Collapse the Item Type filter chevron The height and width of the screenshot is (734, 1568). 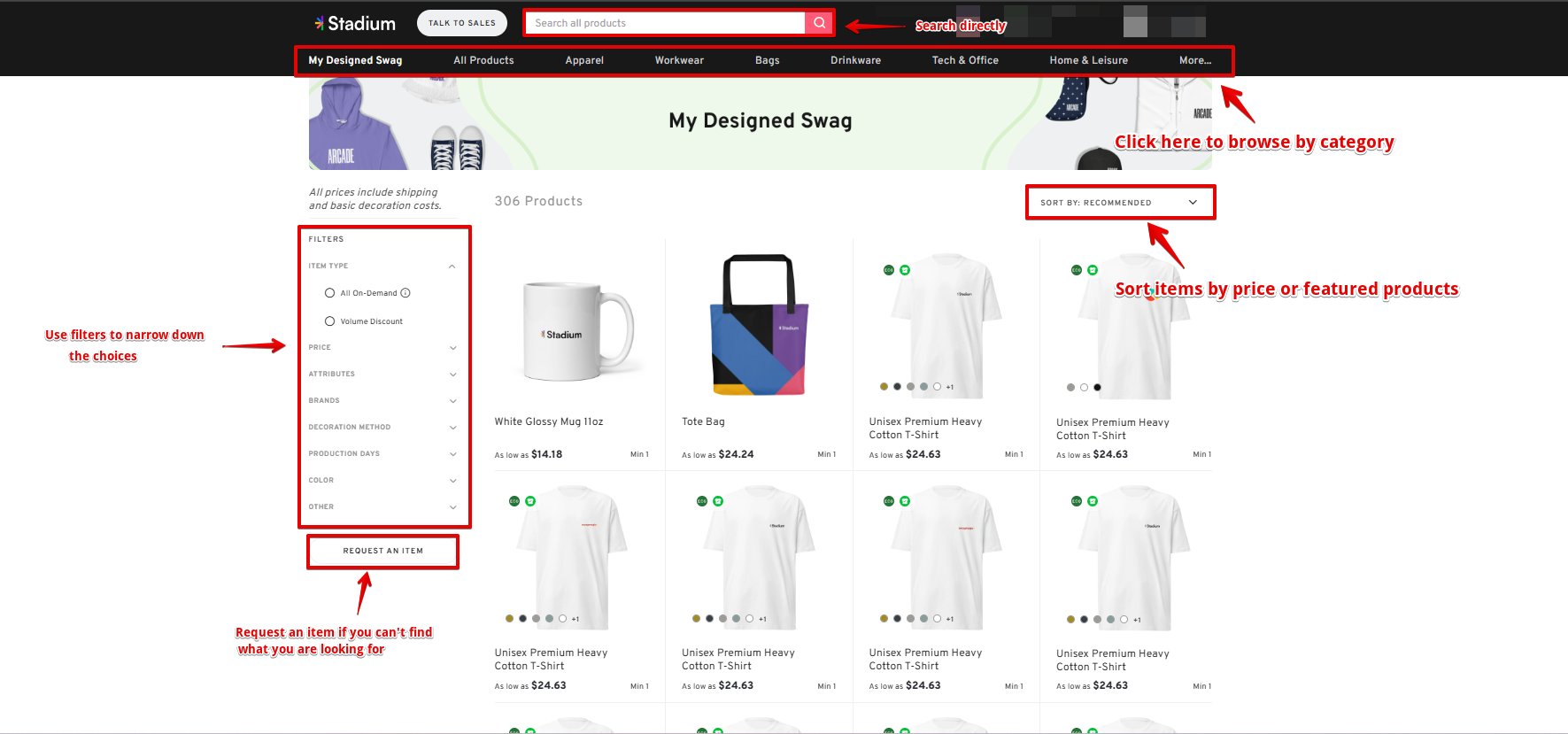[452, 267]
